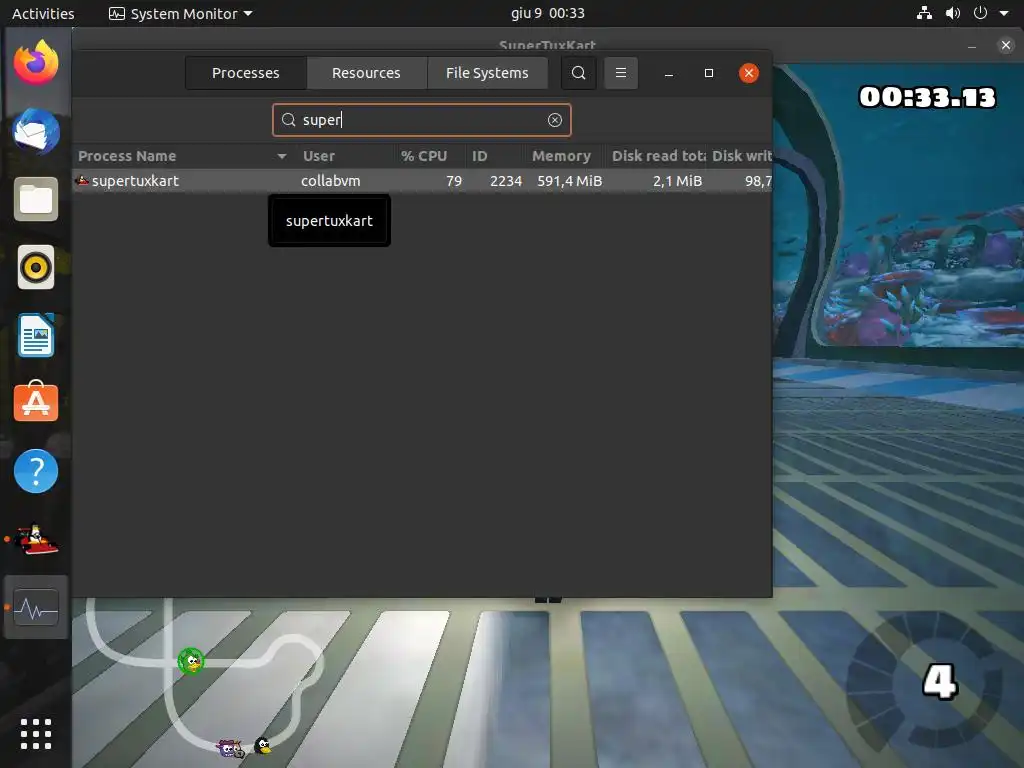1024x768 pixels.
Task: Click the Tux penguin marker on minimap
Action: [x=263, y=746]
